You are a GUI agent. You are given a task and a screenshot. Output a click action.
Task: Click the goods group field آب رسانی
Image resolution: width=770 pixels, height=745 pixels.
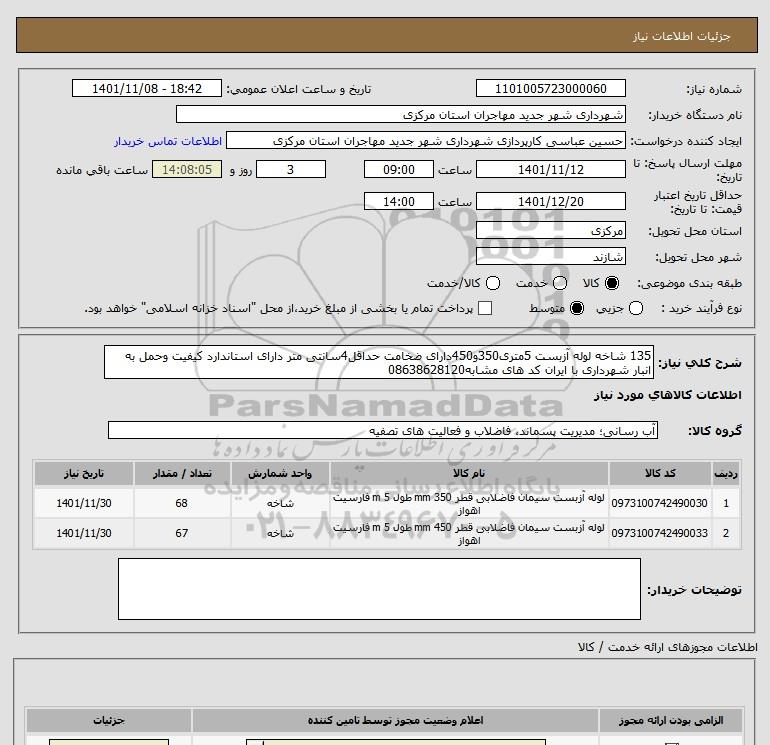pos(383,430)
